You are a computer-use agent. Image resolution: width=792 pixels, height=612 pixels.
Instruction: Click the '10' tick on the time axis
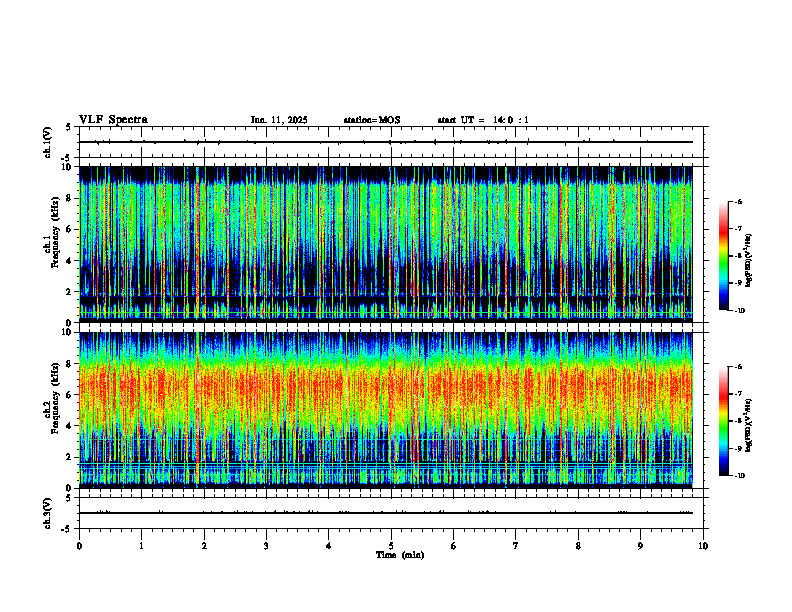tap(703, 546)
